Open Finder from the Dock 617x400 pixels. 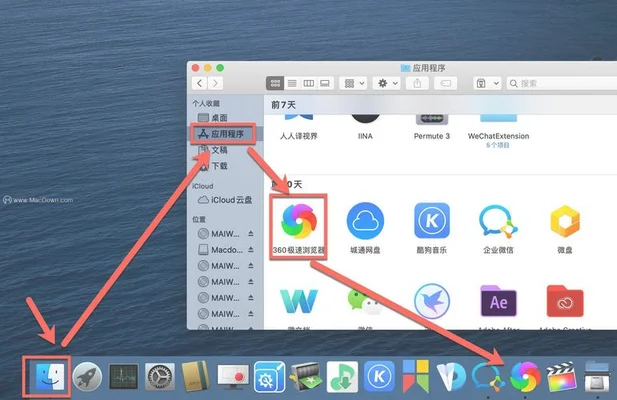[50, 376]
